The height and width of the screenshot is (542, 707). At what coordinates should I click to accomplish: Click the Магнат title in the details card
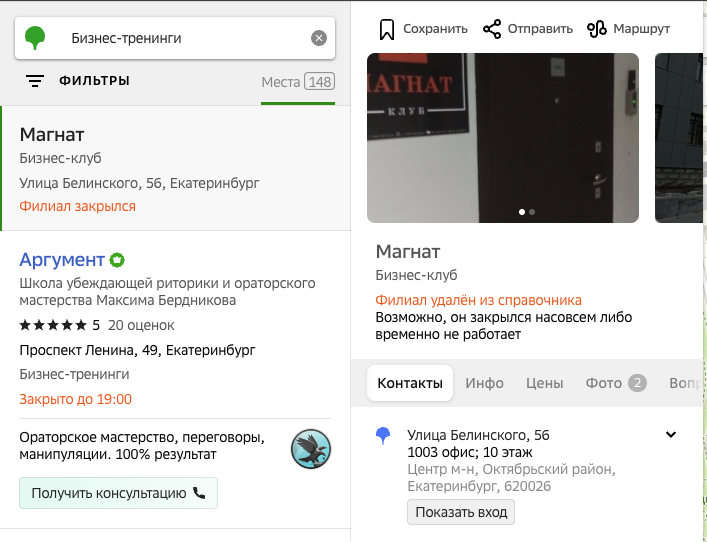click(408, 252)
